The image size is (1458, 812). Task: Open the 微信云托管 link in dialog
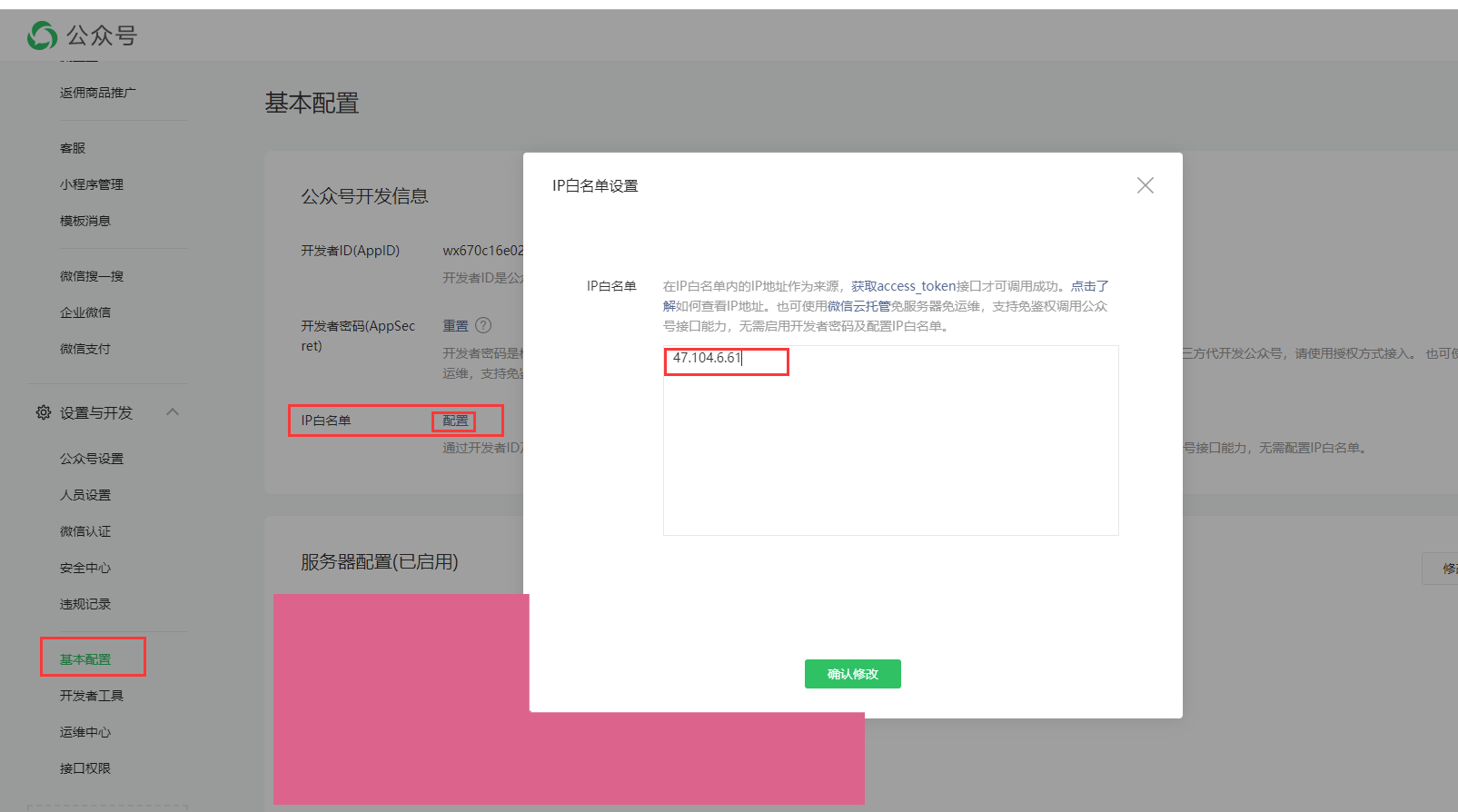coord(858,306)
